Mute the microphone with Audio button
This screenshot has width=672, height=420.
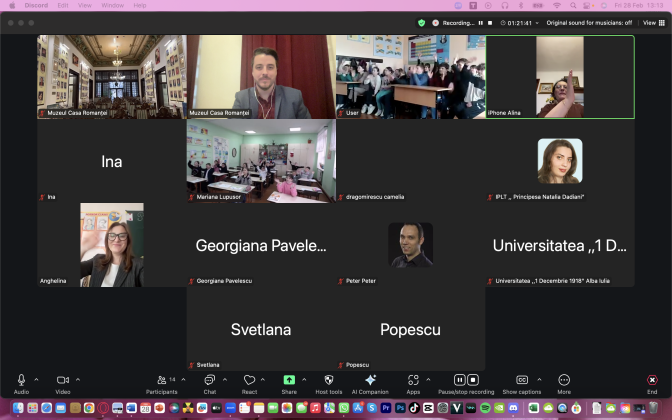click(21, 381)
